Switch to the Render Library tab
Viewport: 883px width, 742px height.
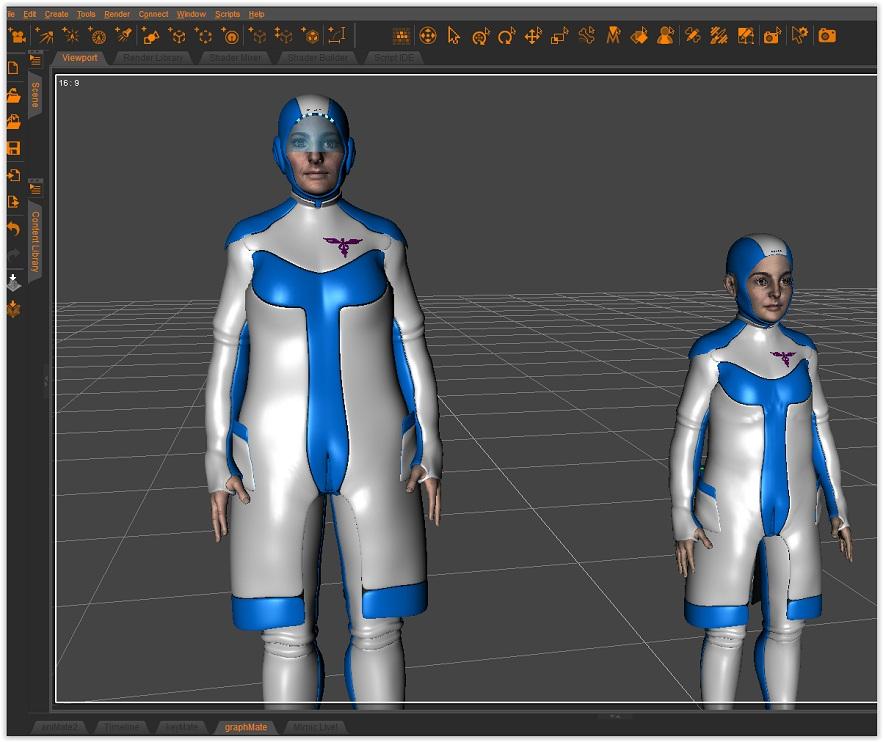[x=153, y=57]
